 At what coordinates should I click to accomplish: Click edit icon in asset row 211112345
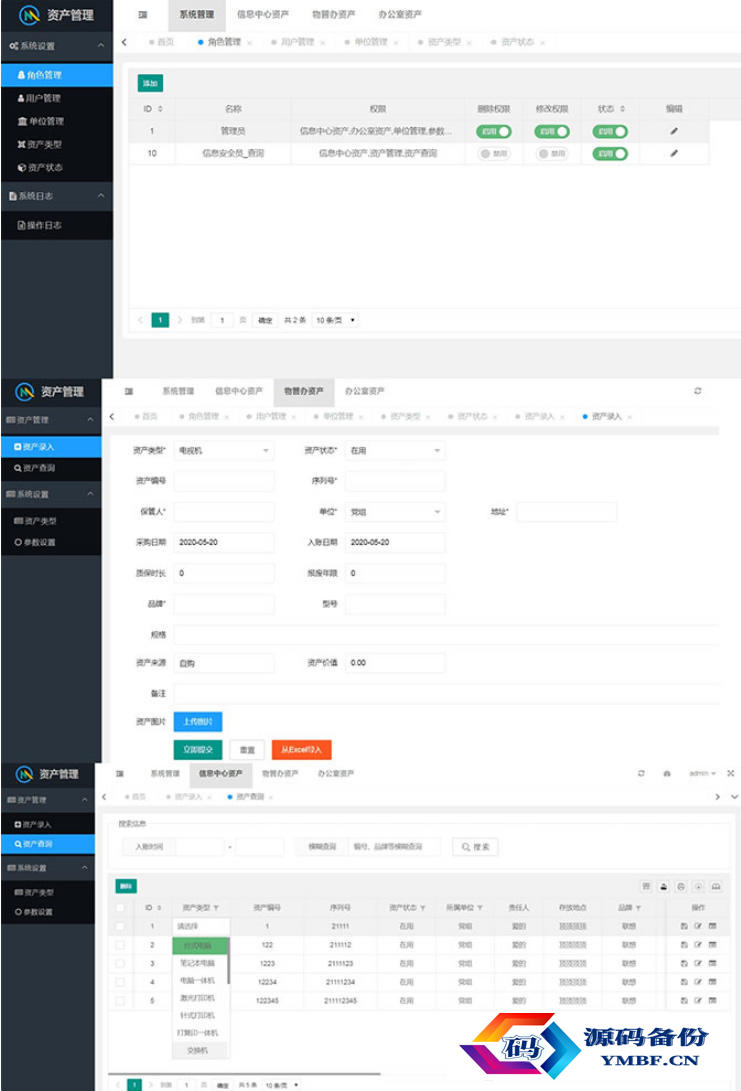698,1001
